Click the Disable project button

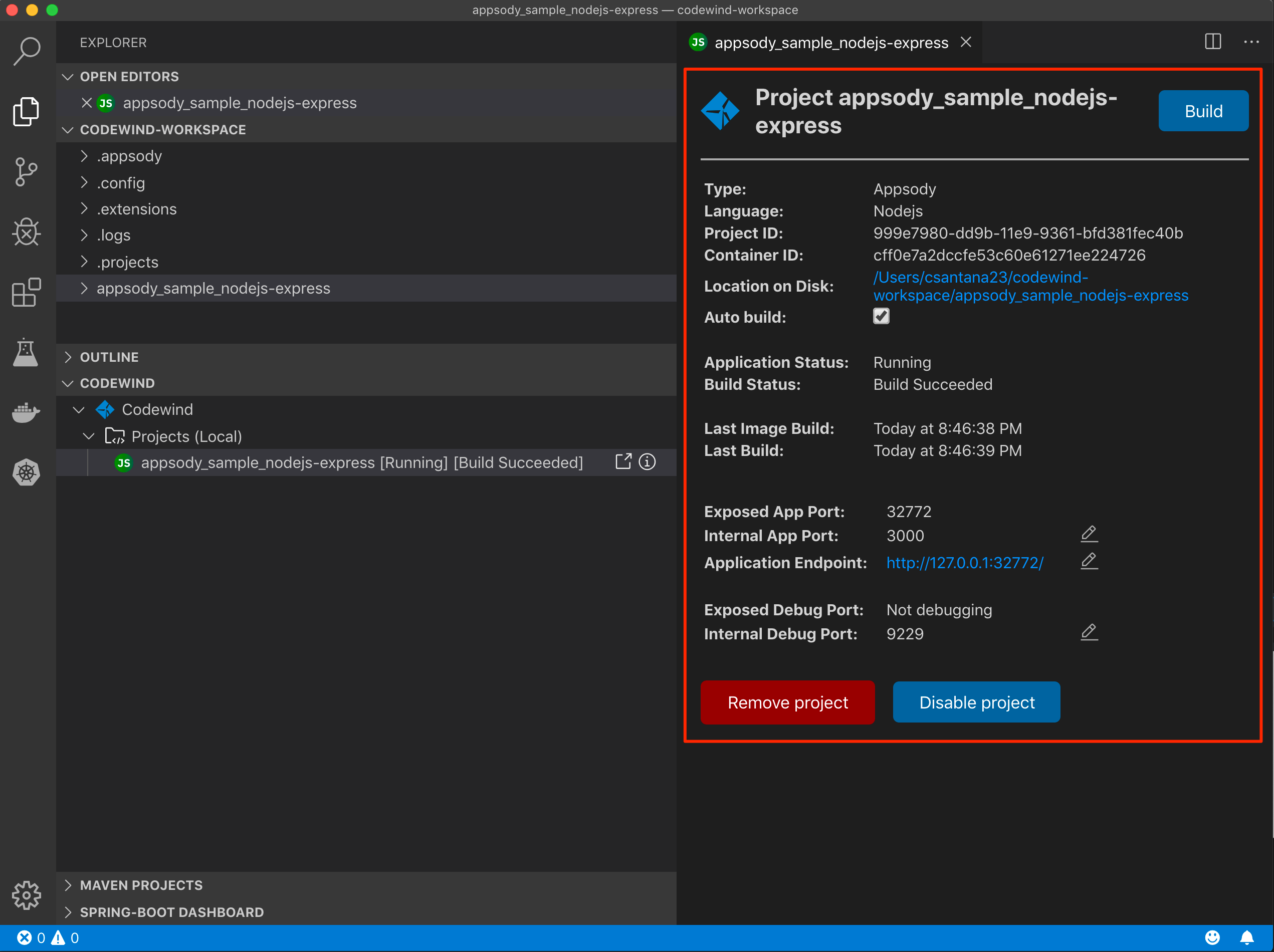(976, 702)
